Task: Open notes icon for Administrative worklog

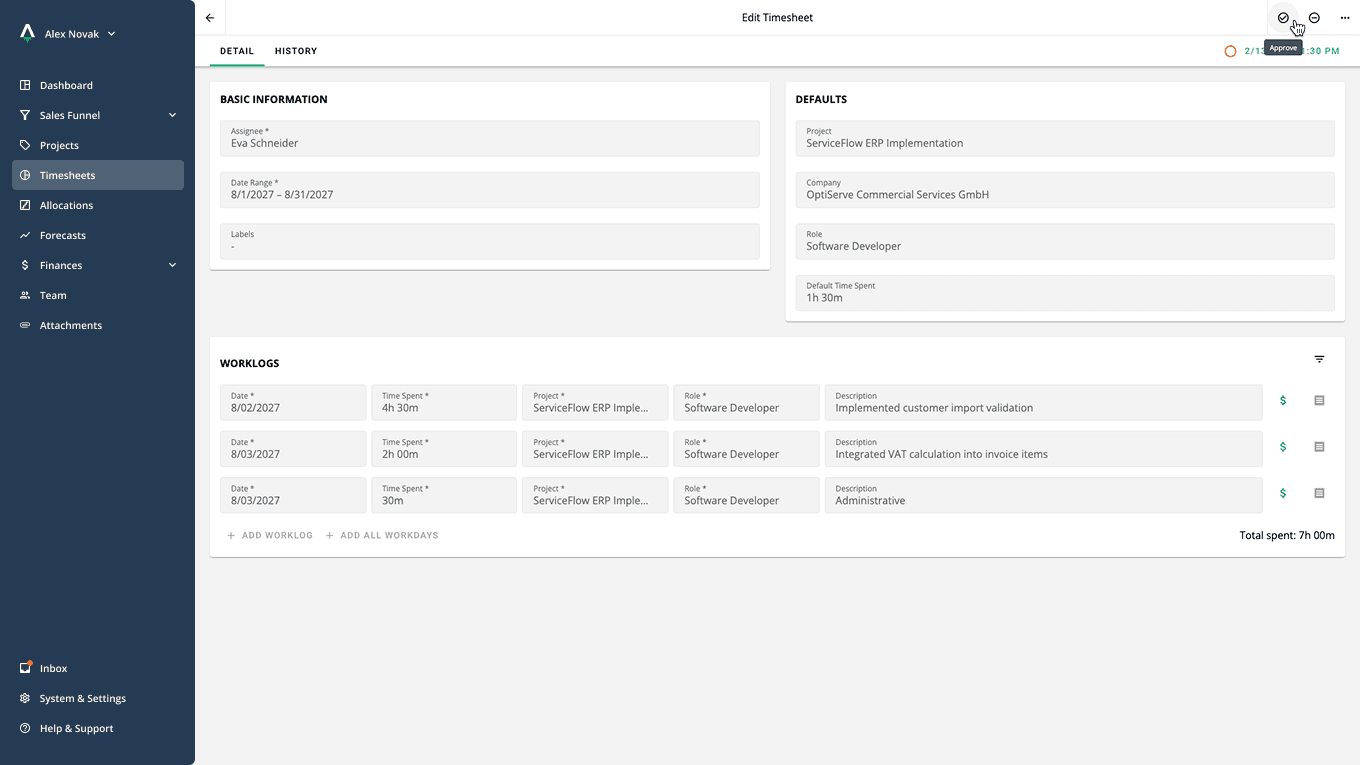Action: (x=1319, y=493)
